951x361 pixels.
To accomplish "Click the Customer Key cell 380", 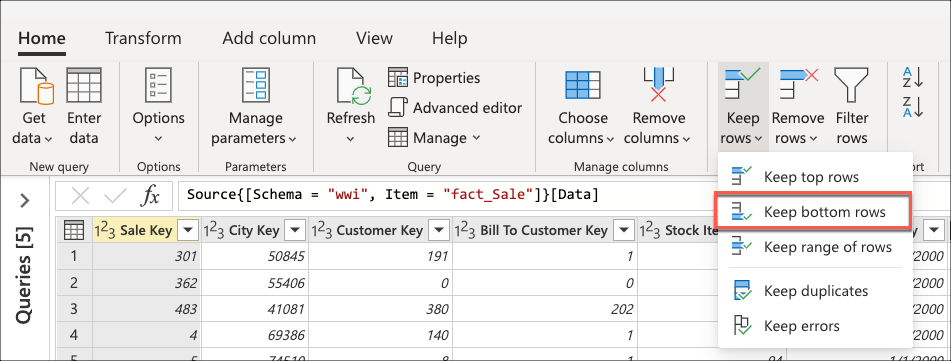I will click(380, 309).
